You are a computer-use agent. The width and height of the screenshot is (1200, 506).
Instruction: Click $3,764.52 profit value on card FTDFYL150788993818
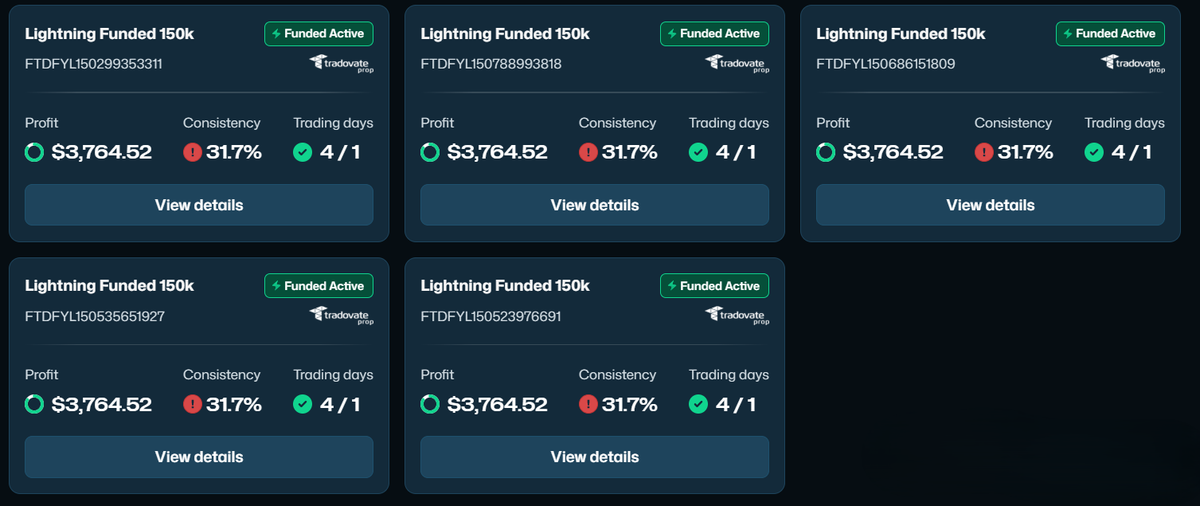click(498, 152)
